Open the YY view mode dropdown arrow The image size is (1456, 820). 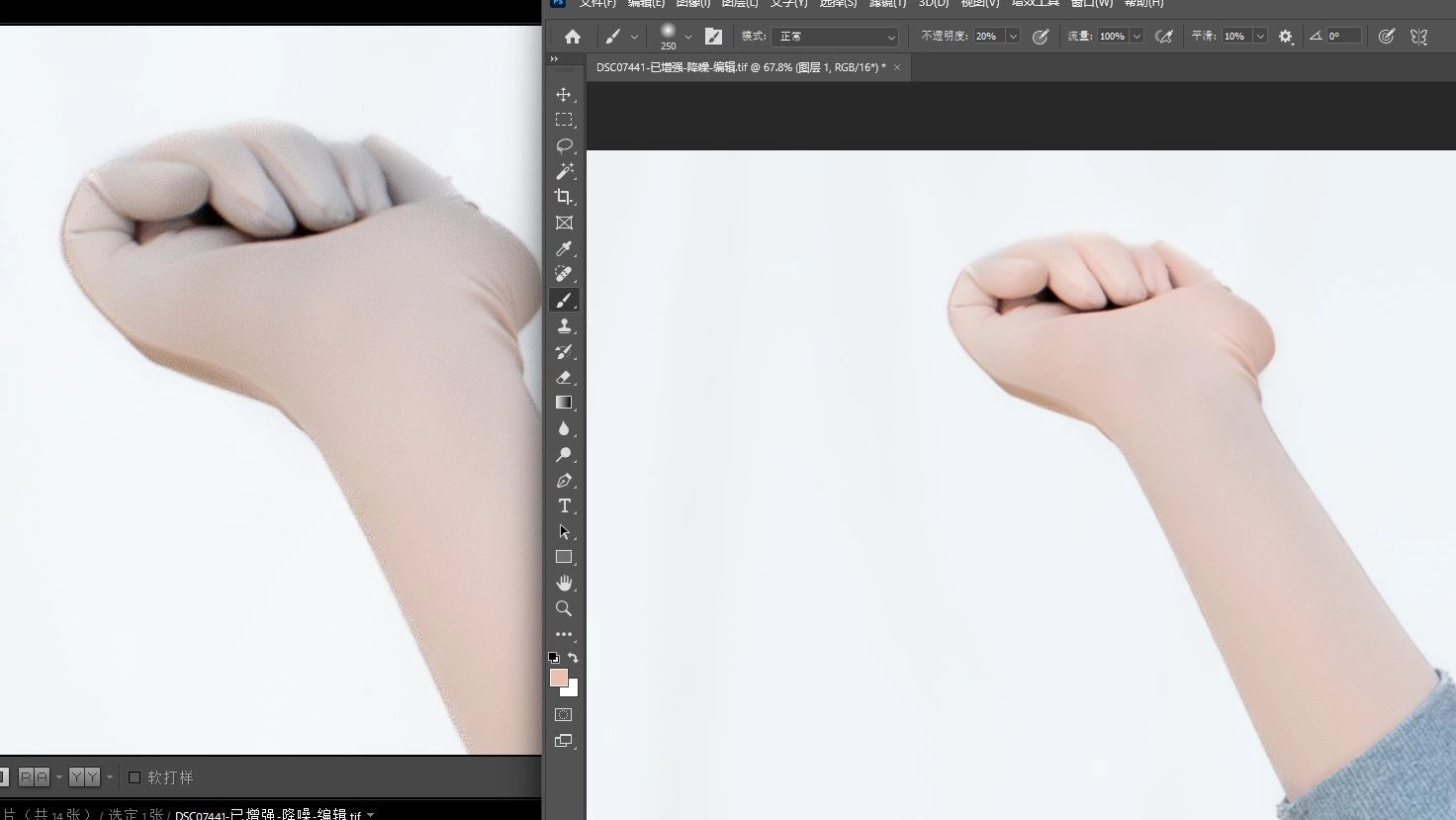tap(109, 777)
